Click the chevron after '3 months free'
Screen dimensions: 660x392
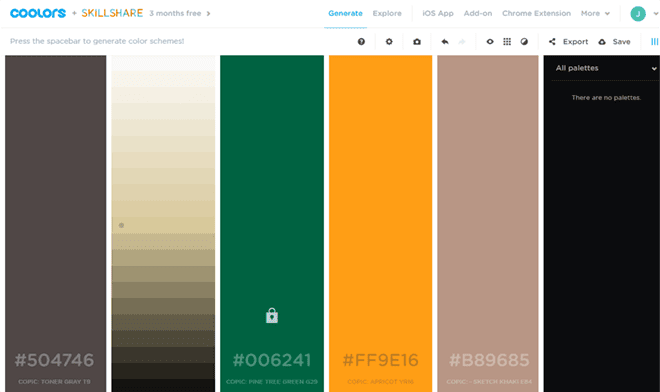(208, 13)
